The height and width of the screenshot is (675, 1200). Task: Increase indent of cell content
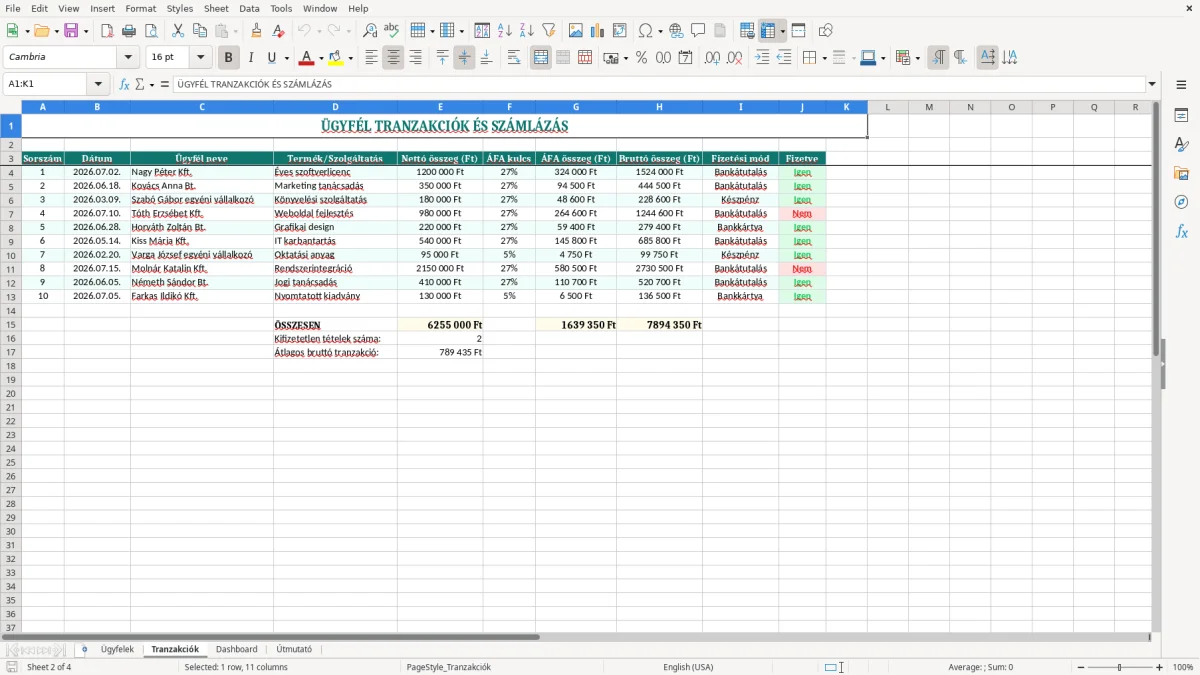coord(762,58)
